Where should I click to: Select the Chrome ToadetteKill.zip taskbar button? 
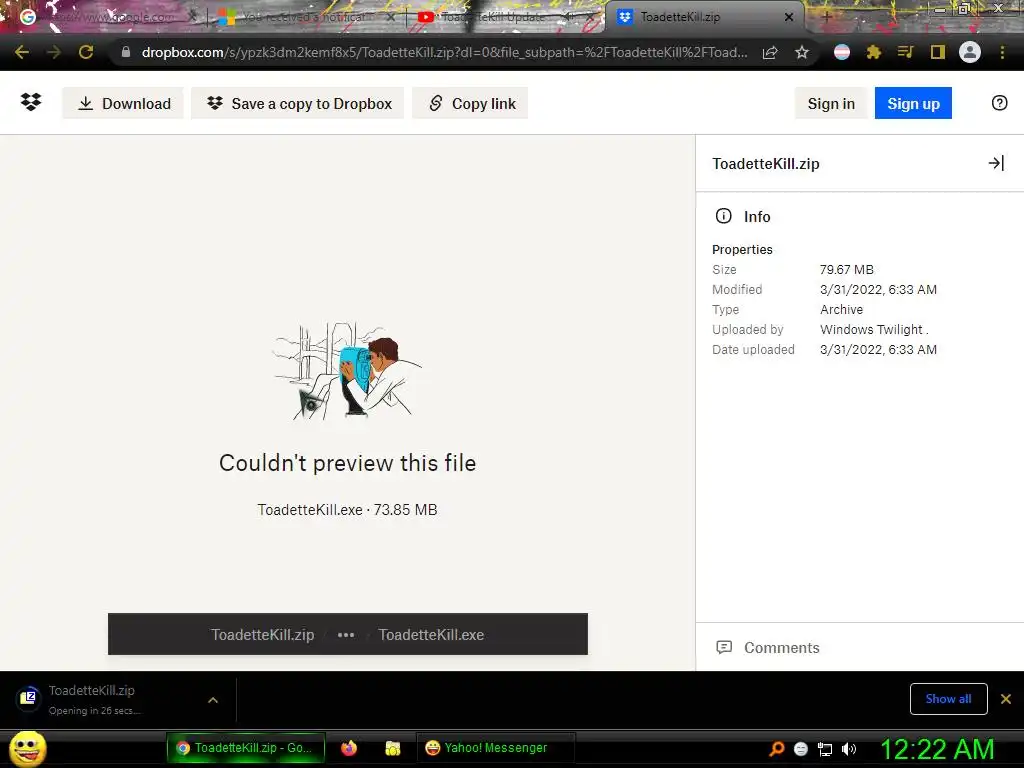(246, 748)
